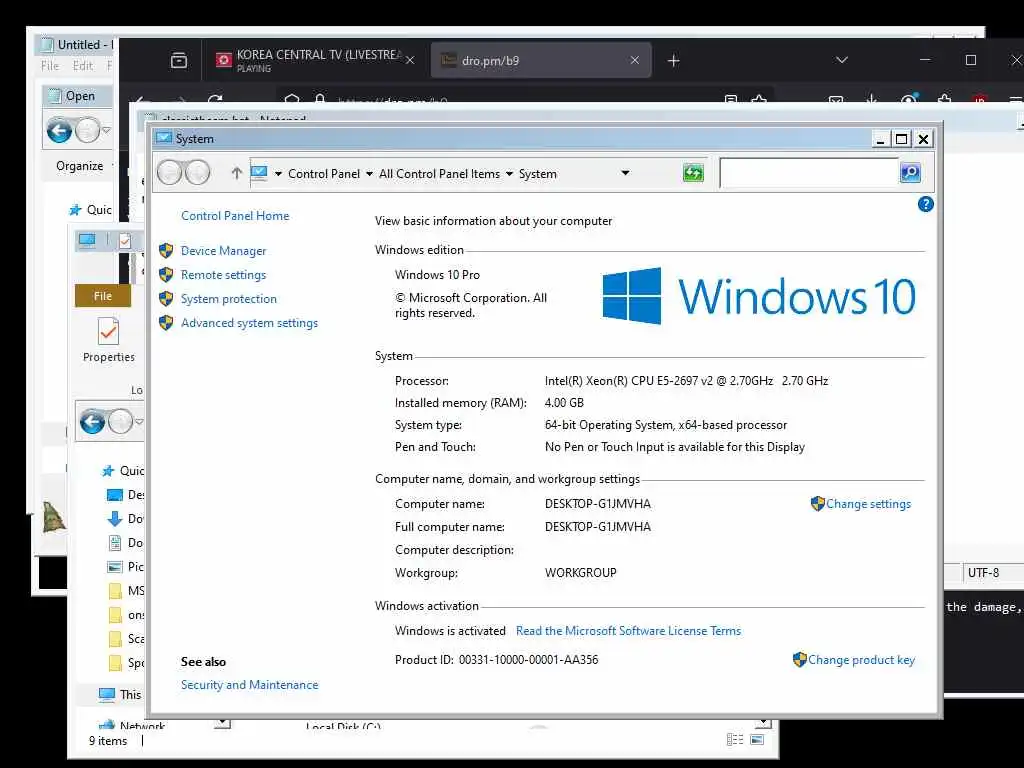This screenshot has height=768, width=1024.
Task: Open Edit menu in Untitled Notepad
Action: point(82,66)
